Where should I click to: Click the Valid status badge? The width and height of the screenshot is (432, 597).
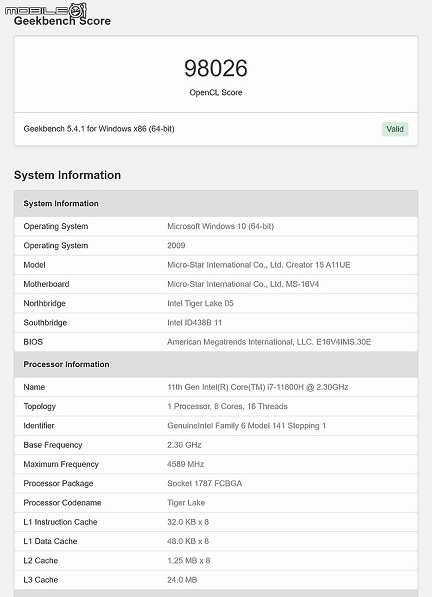pos(395,129)
